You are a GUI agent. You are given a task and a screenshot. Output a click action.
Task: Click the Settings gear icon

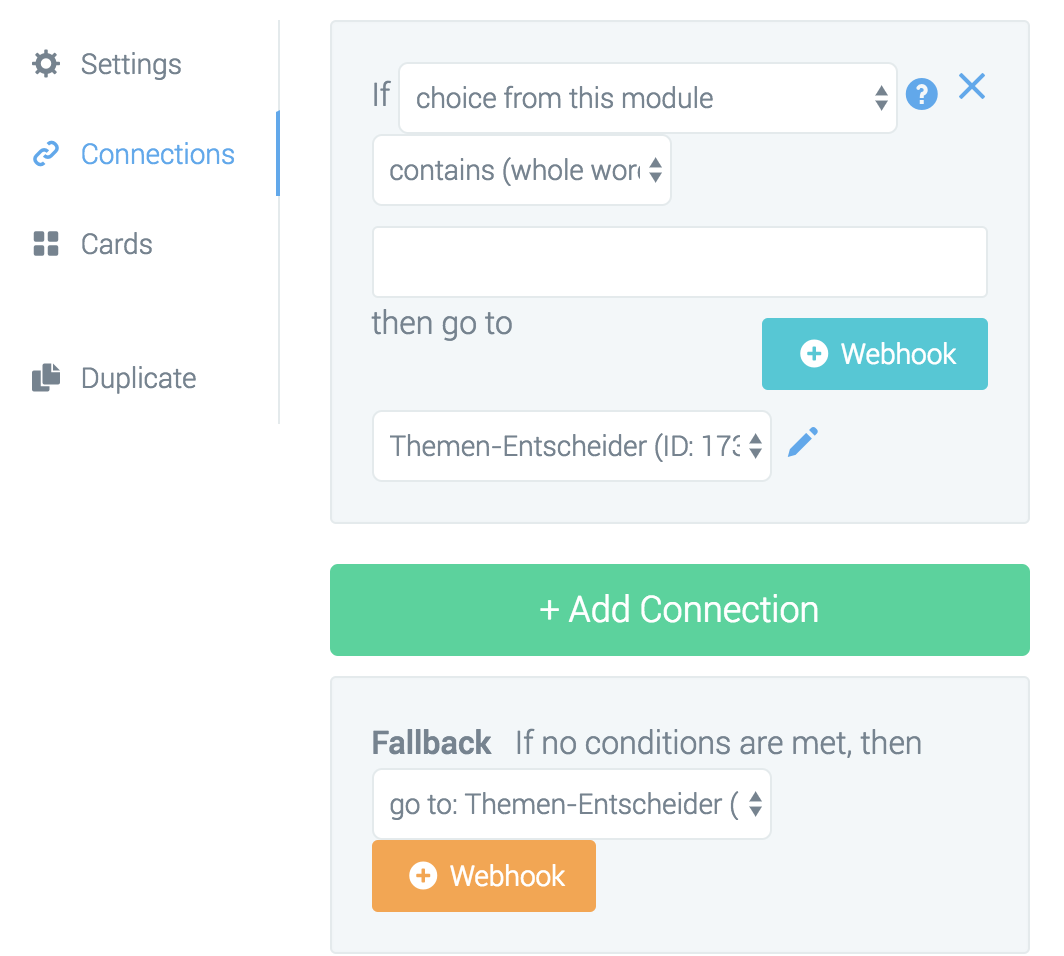click(46, 64)
